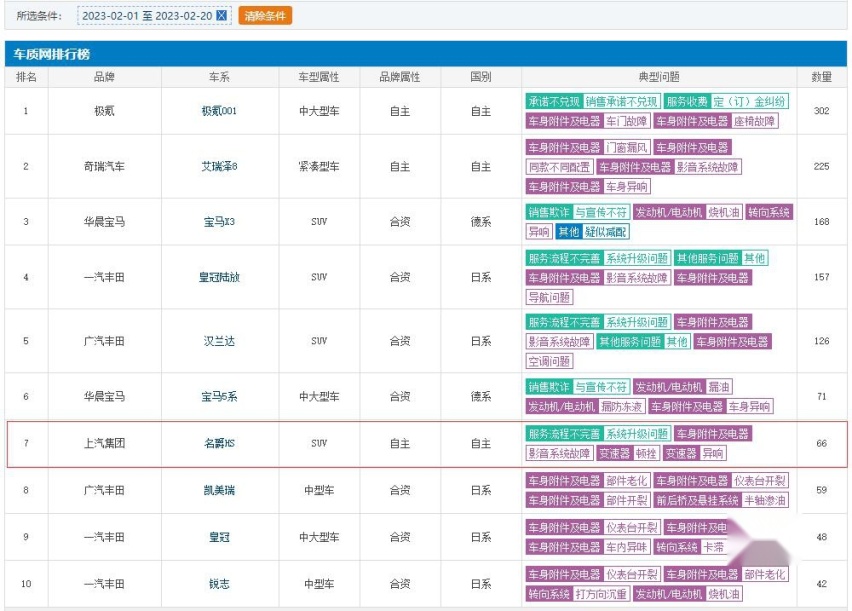Screen dimensions: 852x611
Task: Click the 车质网排行榜 table title
Action: click(x=52, y=54)
